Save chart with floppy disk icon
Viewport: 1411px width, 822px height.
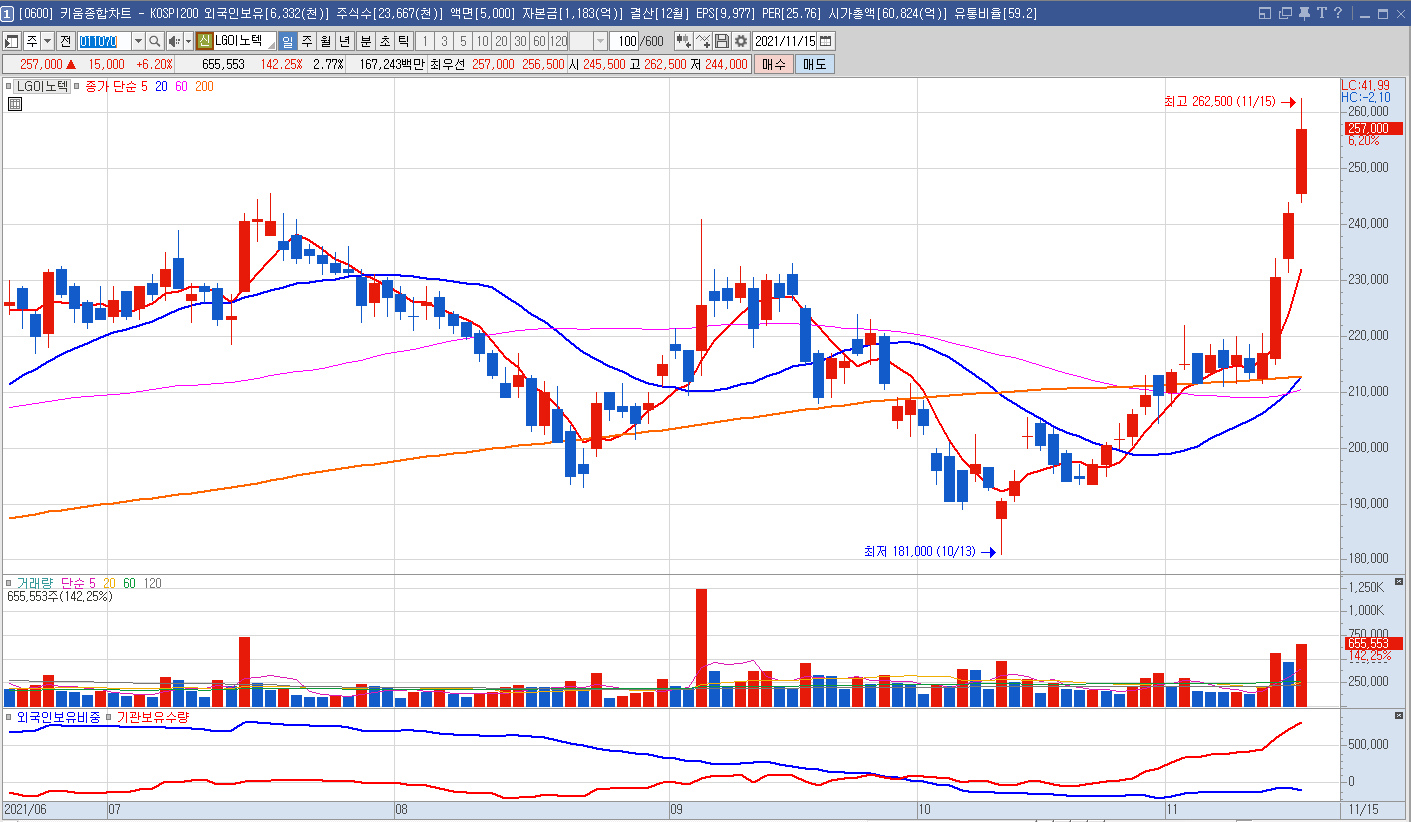(x=722, y=41)
